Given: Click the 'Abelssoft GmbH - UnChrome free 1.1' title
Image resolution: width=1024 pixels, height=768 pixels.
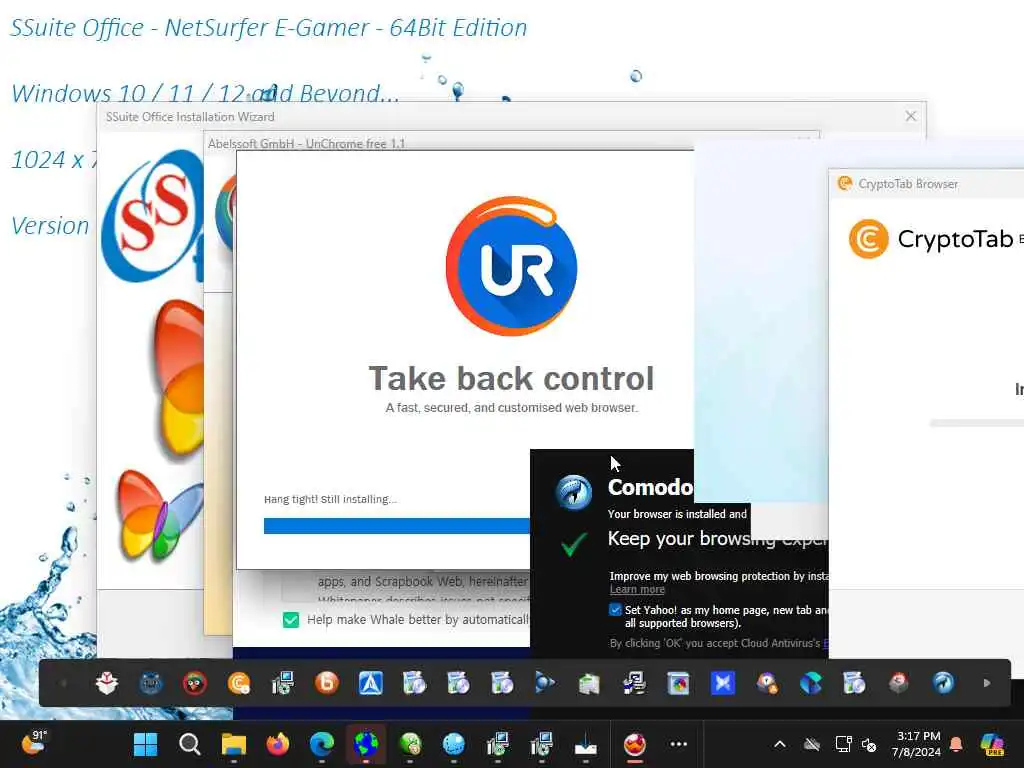Looking at the screenshot, I should [x=306, y=144].
